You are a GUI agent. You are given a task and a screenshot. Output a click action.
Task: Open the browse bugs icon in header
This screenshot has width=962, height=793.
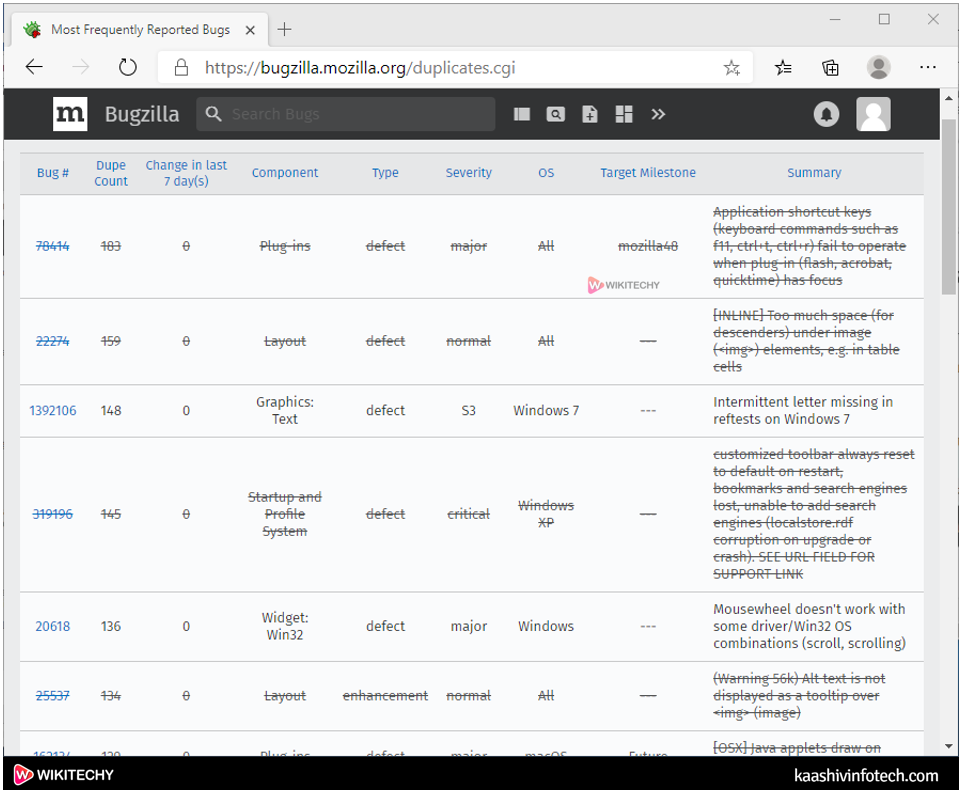coord(522,115)
